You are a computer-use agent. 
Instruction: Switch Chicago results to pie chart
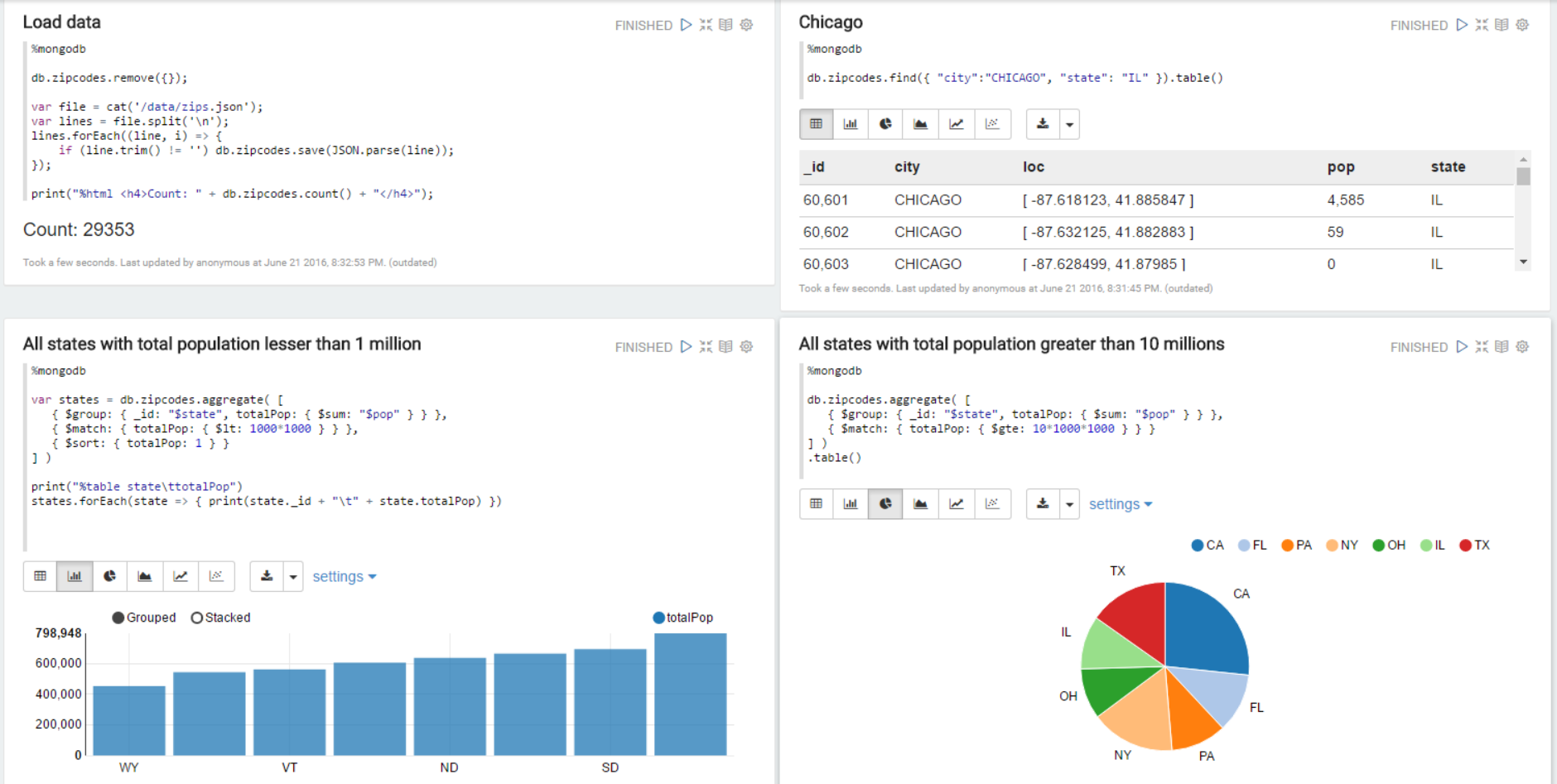pos(885,124)
